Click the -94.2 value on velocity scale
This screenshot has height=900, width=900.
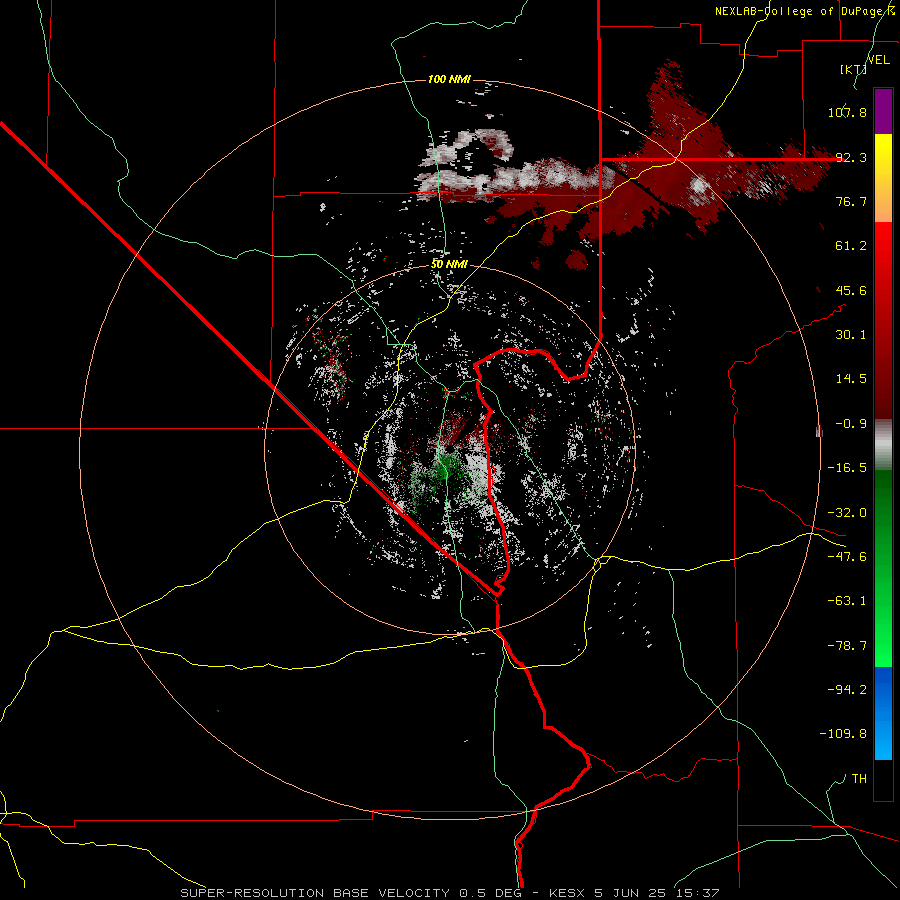(847, 689)
